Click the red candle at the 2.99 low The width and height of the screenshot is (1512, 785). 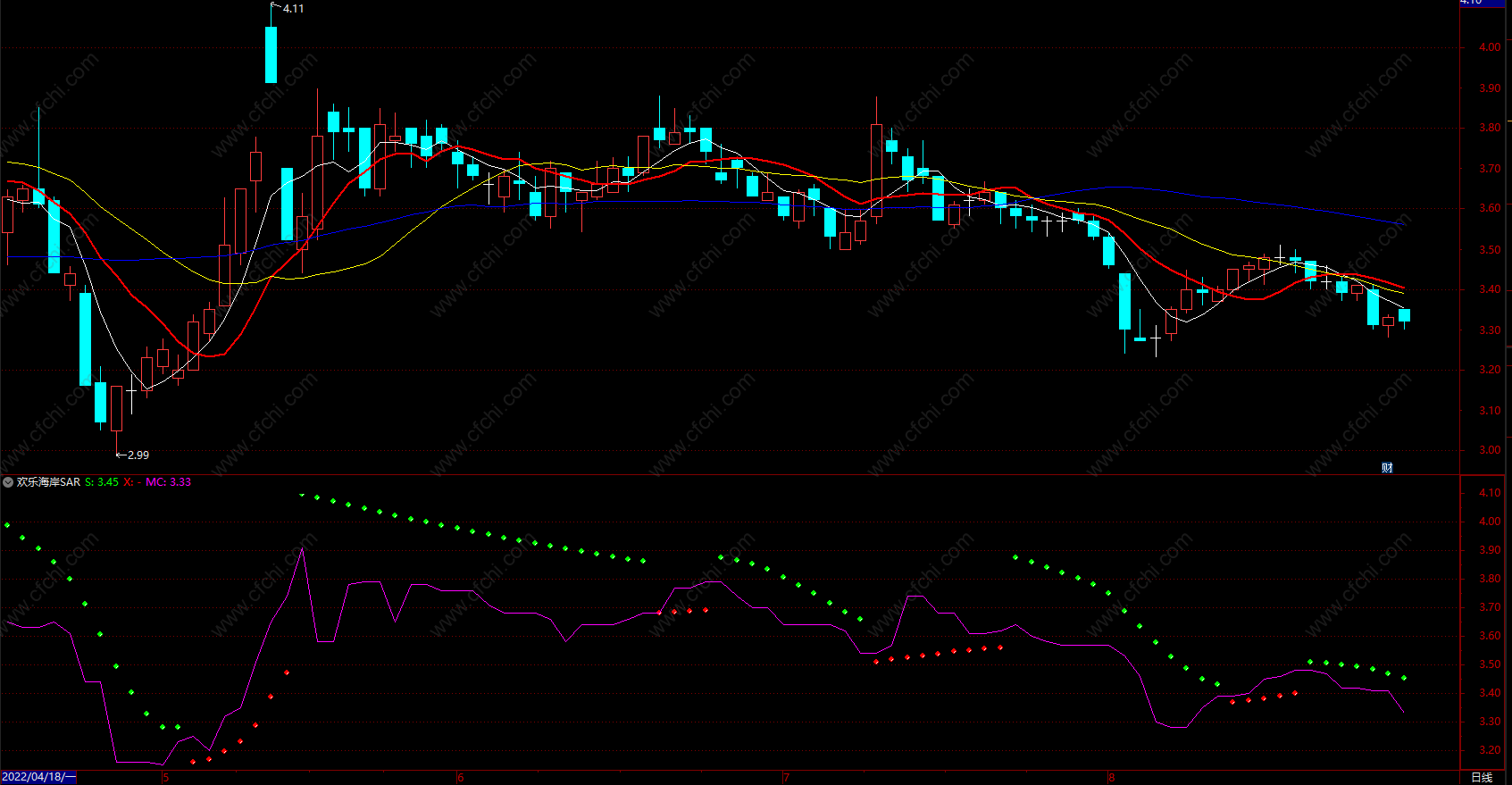click(116, 408)
